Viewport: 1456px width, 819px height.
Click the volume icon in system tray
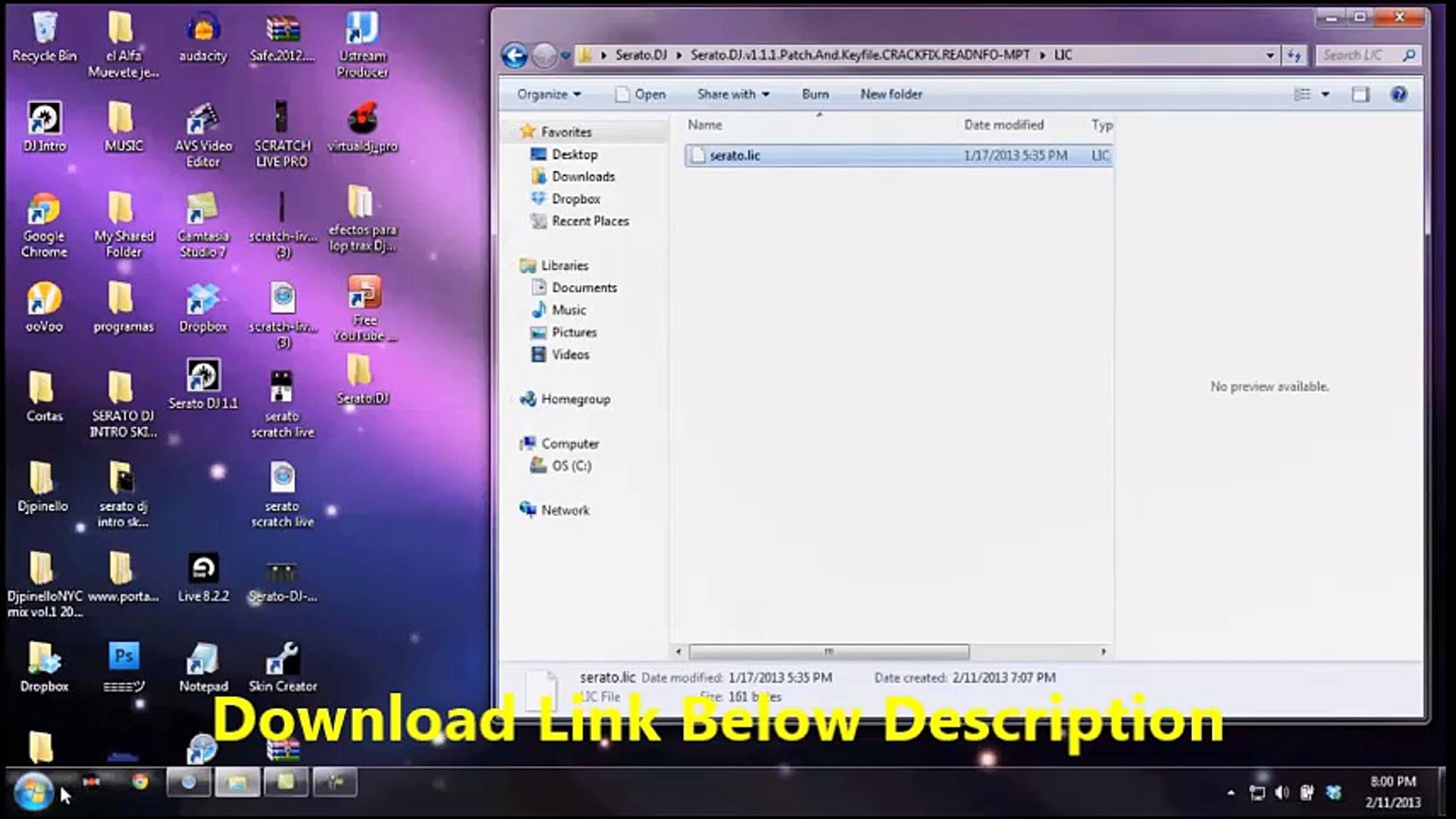coord(1281,792)
